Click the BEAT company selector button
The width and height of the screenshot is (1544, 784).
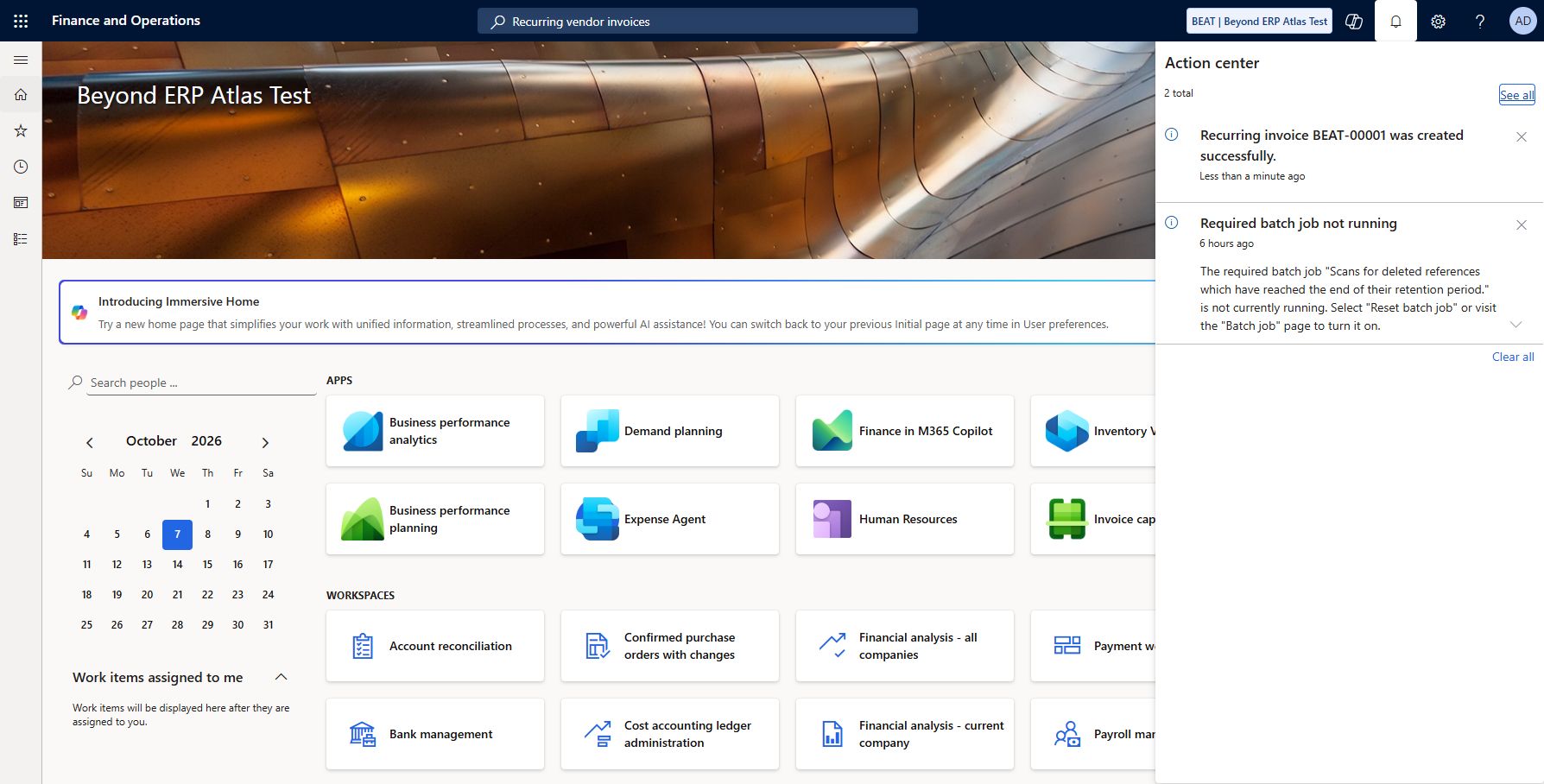point(1259,22)
